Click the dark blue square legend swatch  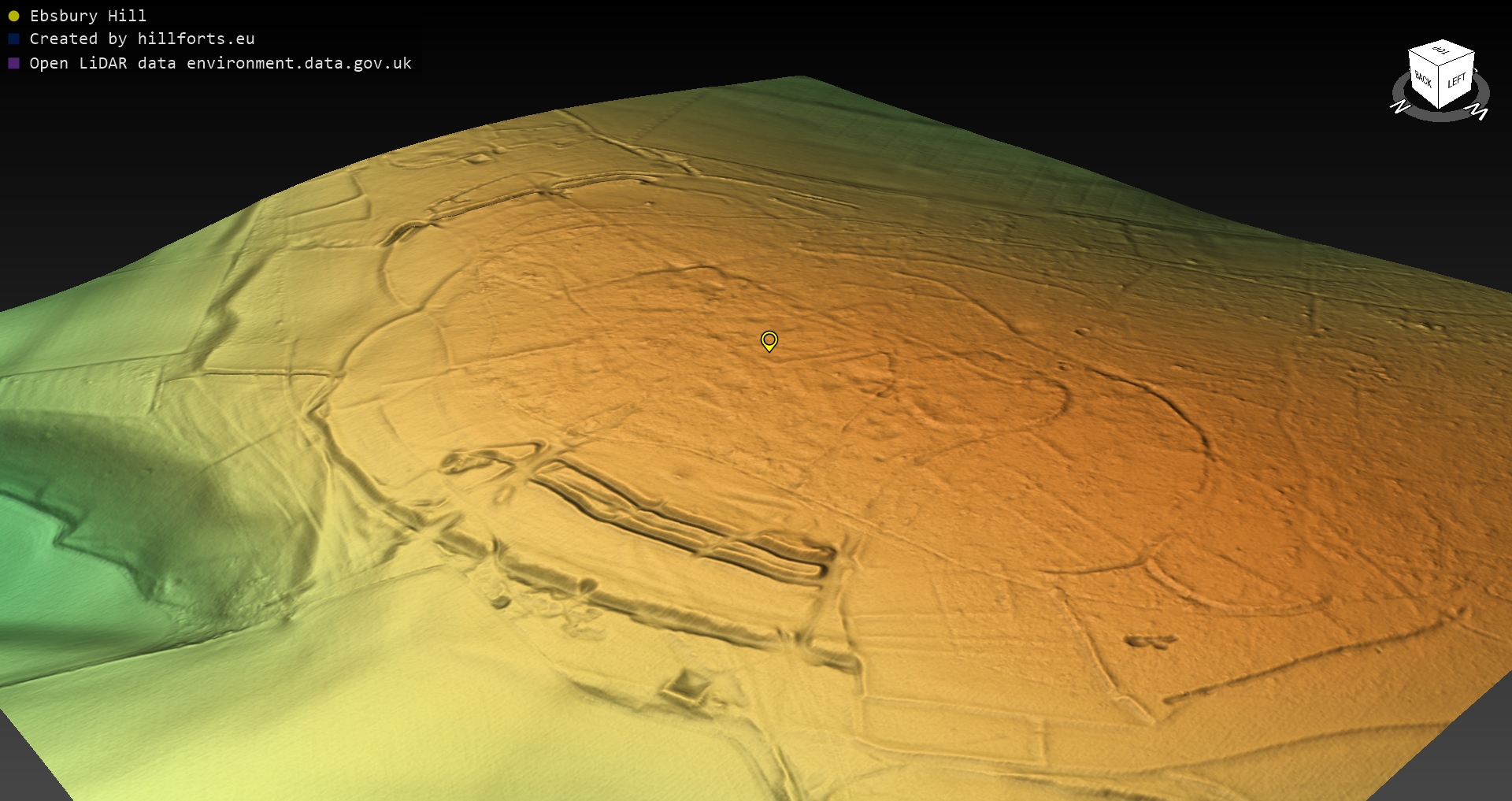click(x=13, y=39)
